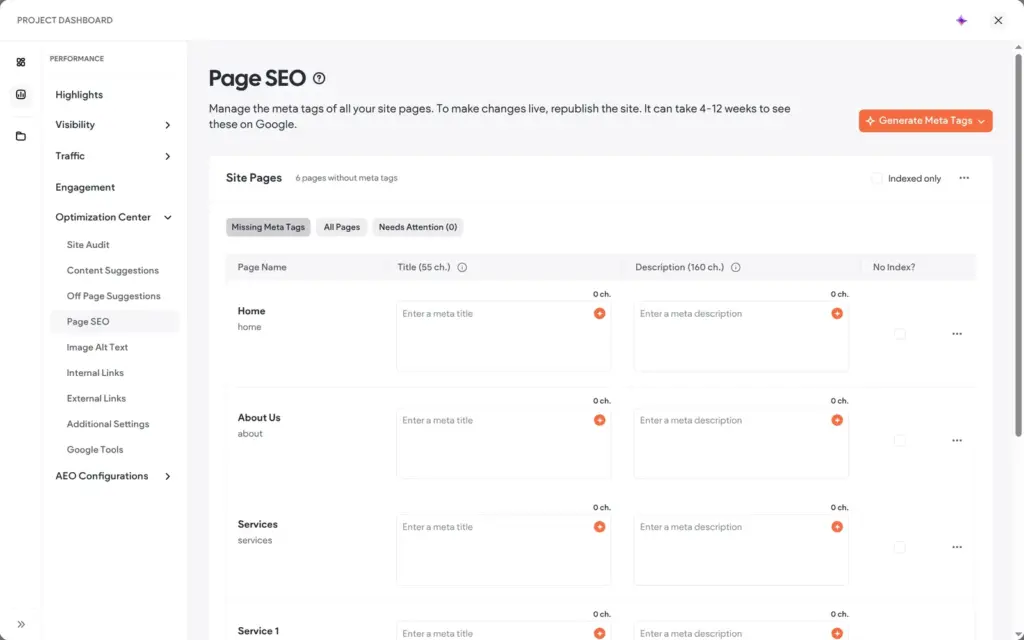The width and height of the screenshot is (1024, 640).
Task: Open Additional Settings page
Action: tap(108, 424)
